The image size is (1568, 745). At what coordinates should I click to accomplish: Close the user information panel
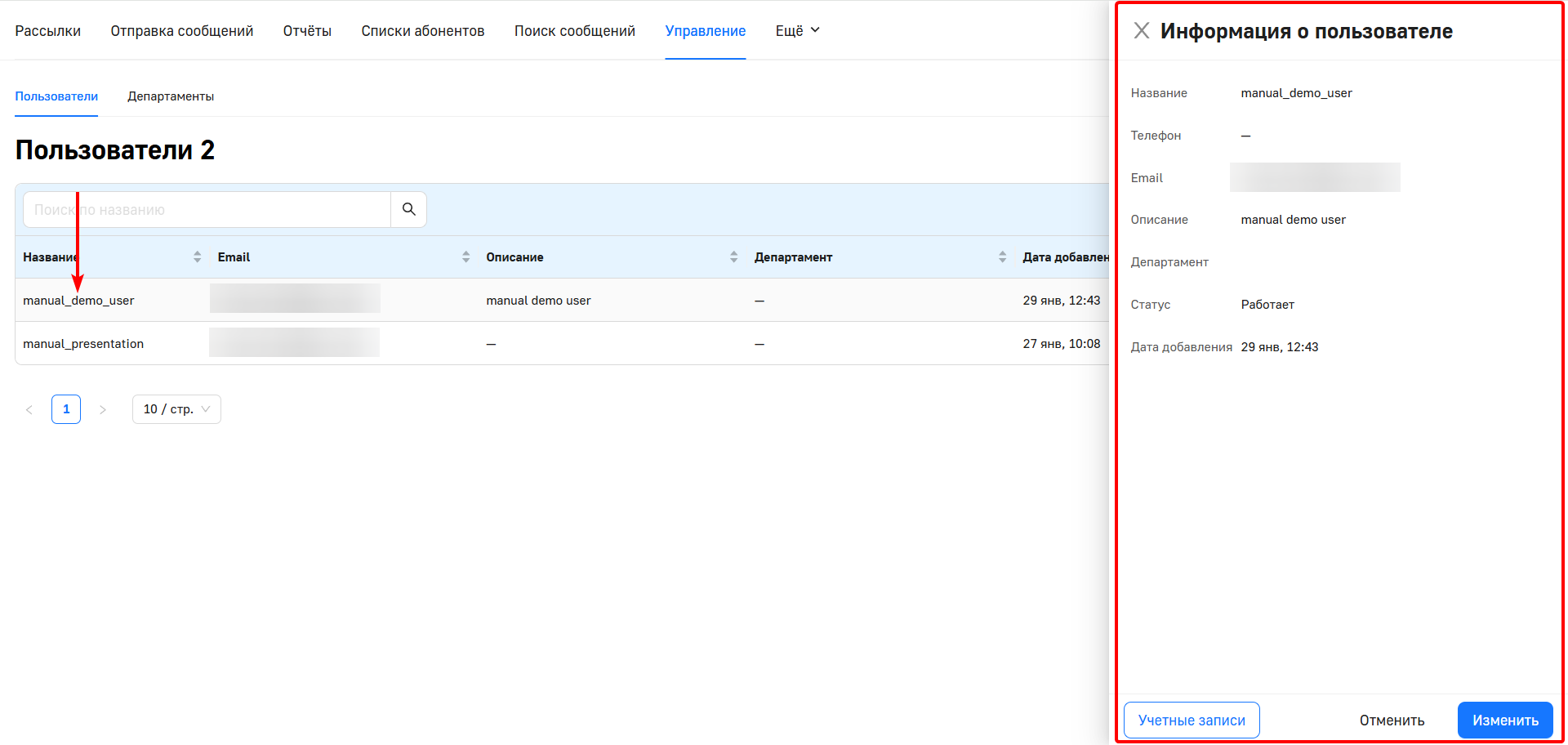(1141, 31)
